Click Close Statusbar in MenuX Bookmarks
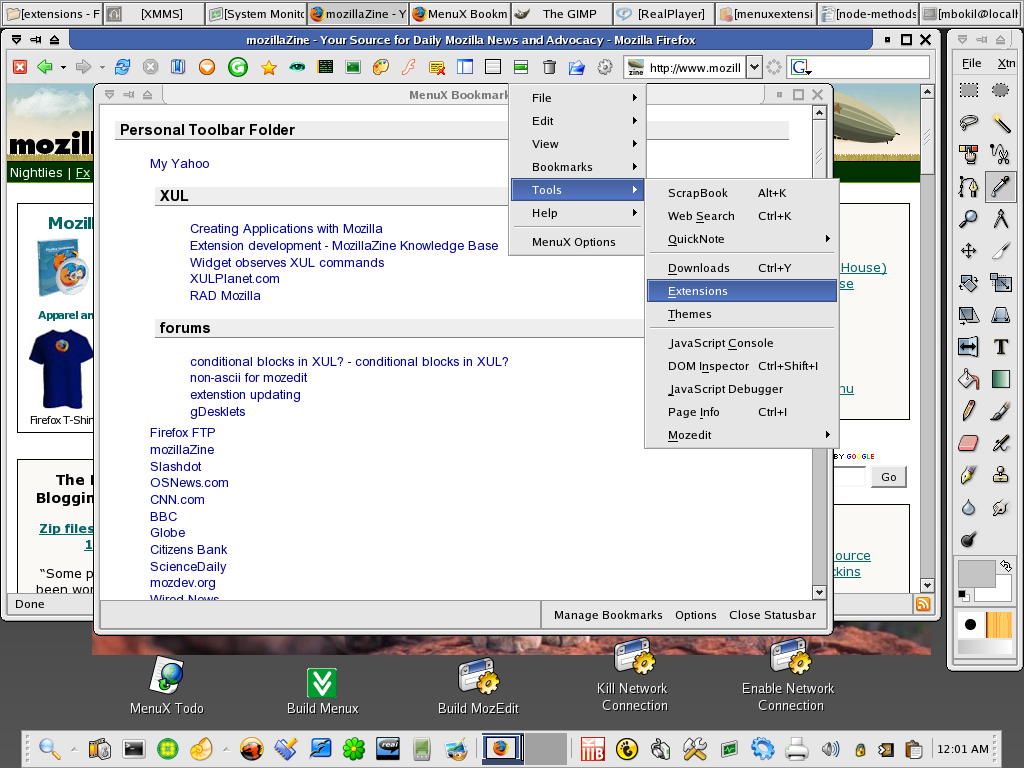 pos(773,615)
